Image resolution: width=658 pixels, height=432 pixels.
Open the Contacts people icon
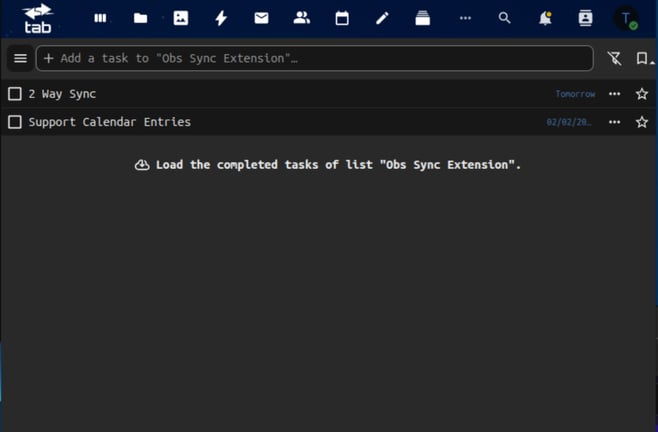[x=302, y=18]
